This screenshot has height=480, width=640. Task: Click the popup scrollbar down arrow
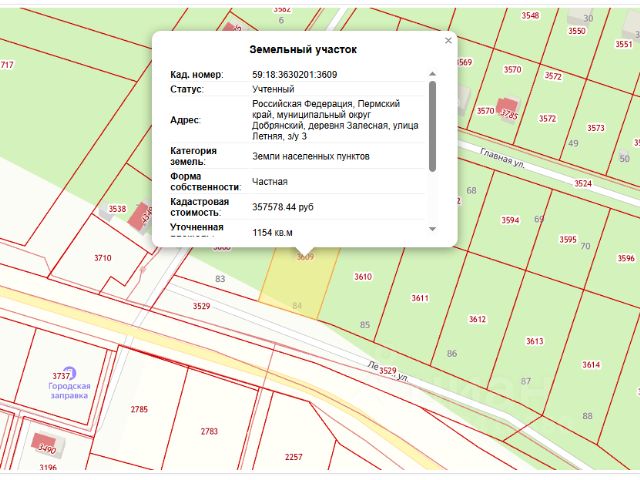point(432,229)
